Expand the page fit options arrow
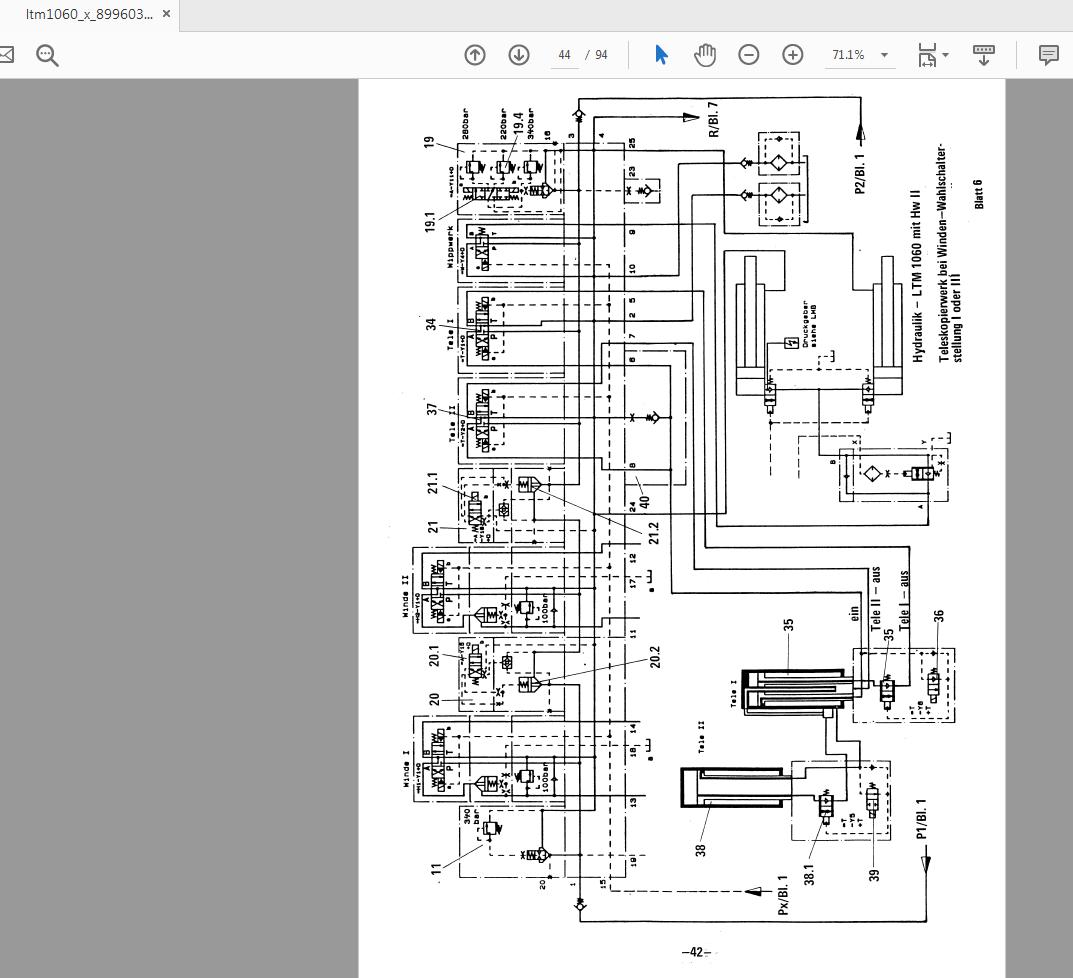This screenshot has height=978, width=1073. [x=946, y=55]
